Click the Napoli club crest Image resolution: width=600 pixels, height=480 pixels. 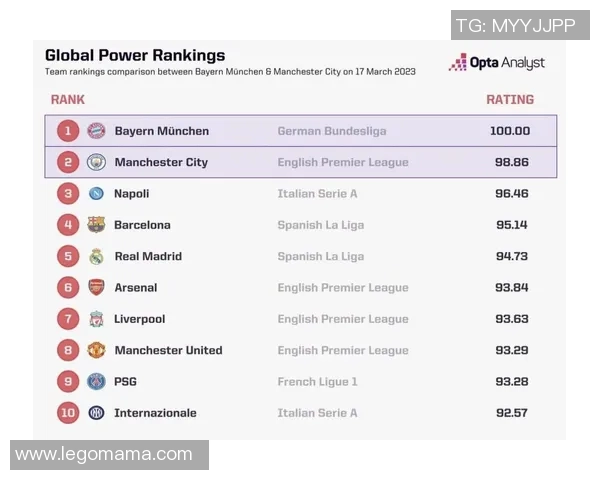[96, 194]
